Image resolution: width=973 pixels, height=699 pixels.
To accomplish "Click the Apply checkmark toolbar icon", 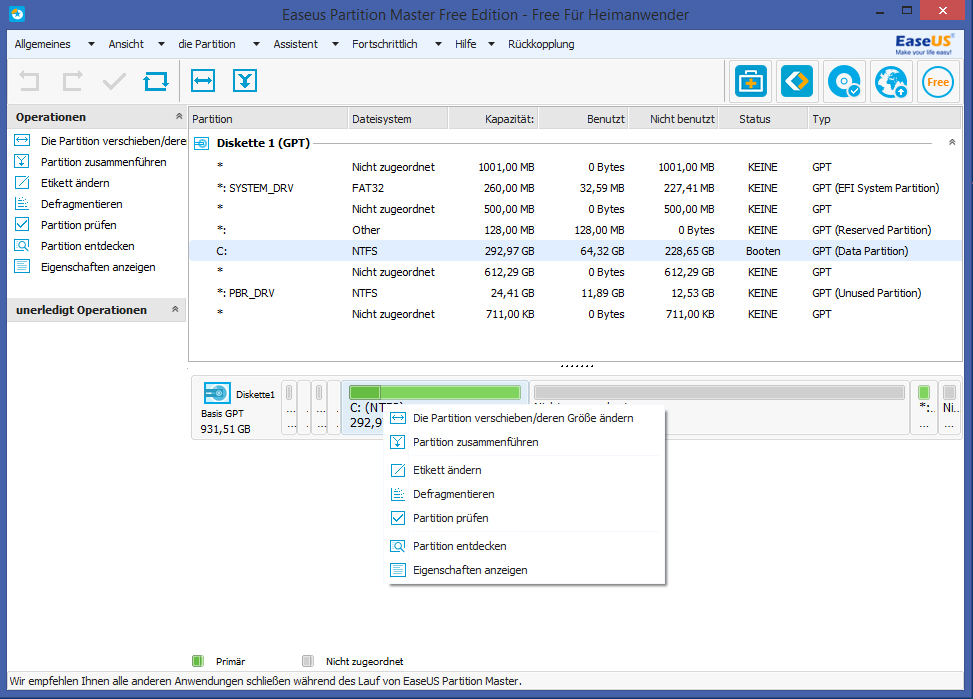I will [114, 81].
